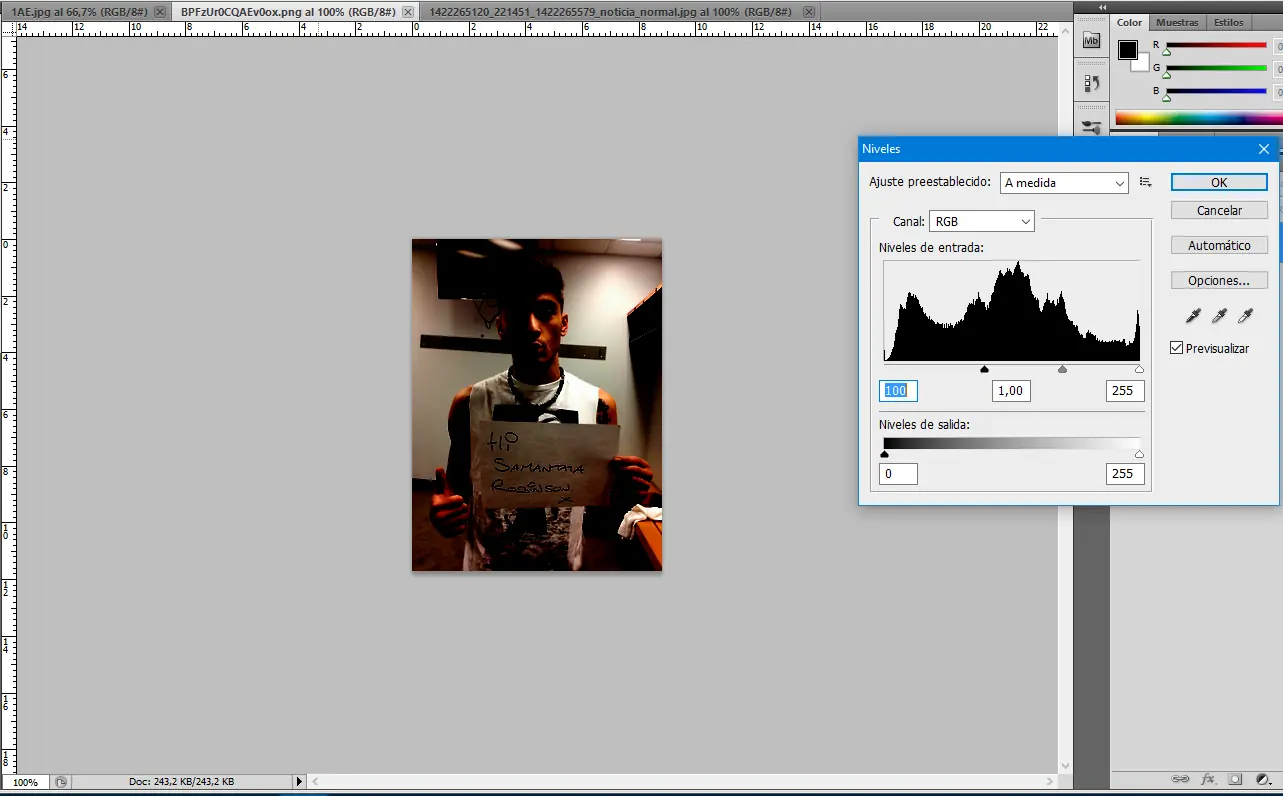Pick the black point eyedropper in Niveles
This screenshot has width=1283, height=796.
click(x=1193, y=316)
